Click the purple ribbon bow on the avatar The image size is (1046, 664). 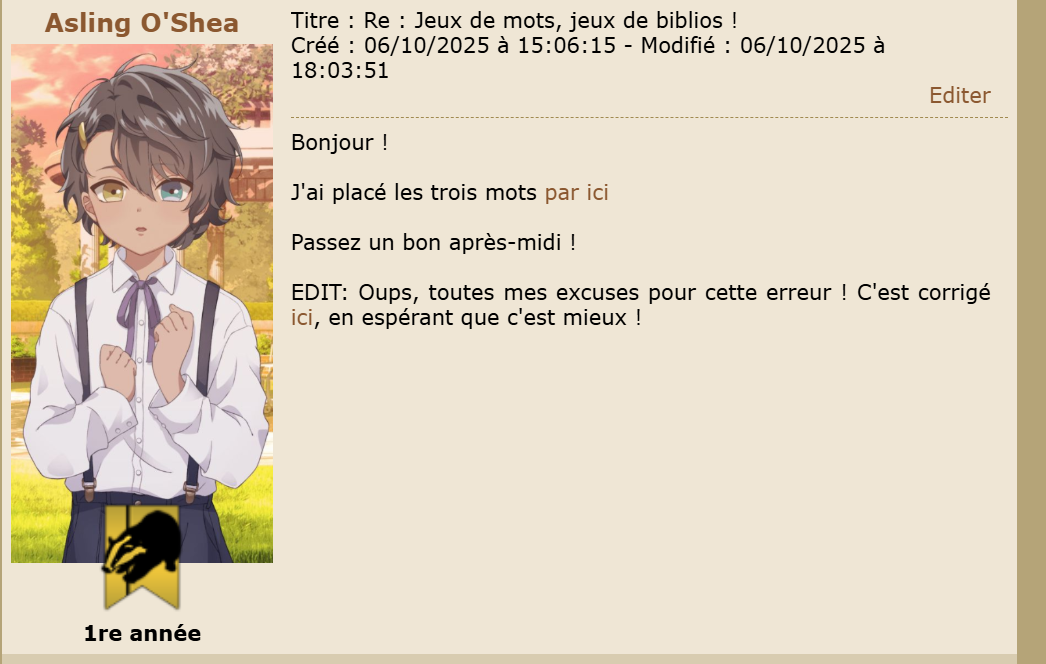[139, 310]
